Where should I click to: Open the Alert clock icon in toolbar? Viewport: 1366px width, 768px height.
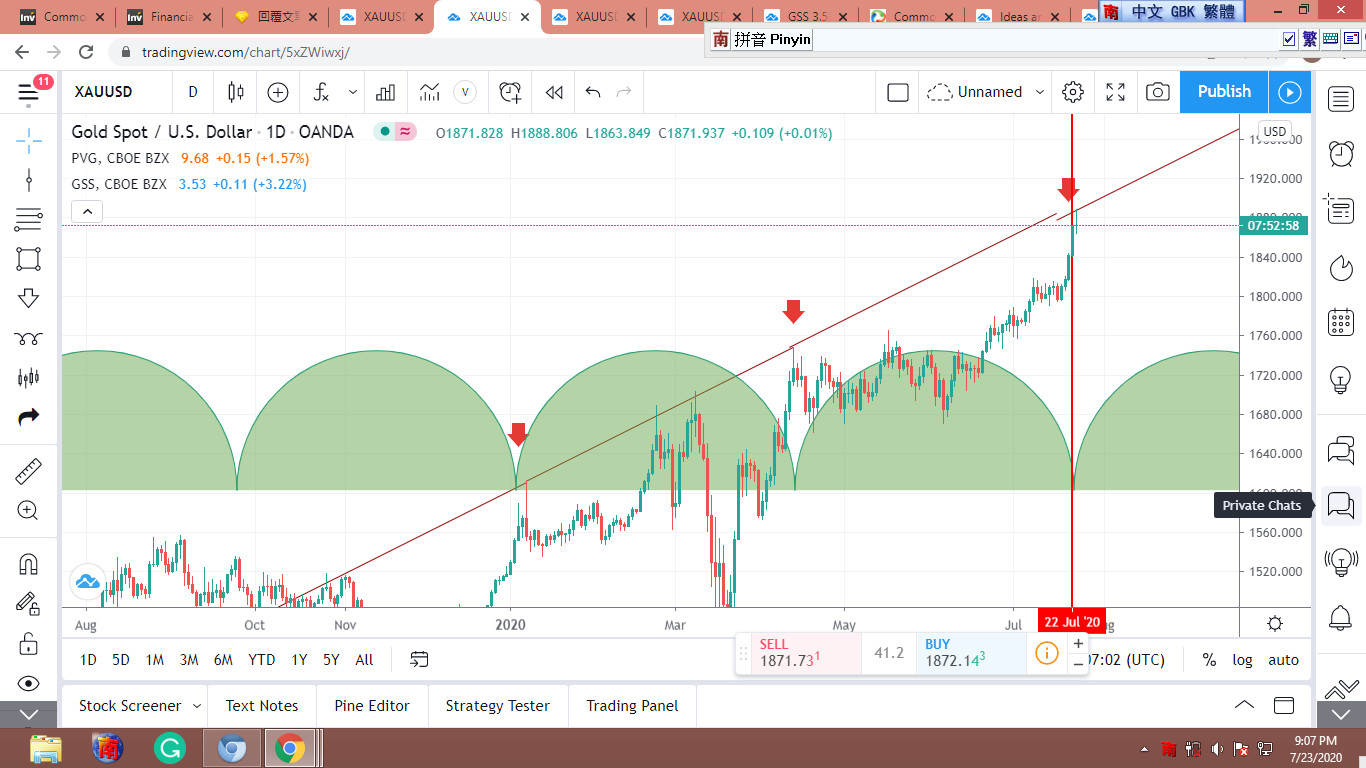click(510, 92)
